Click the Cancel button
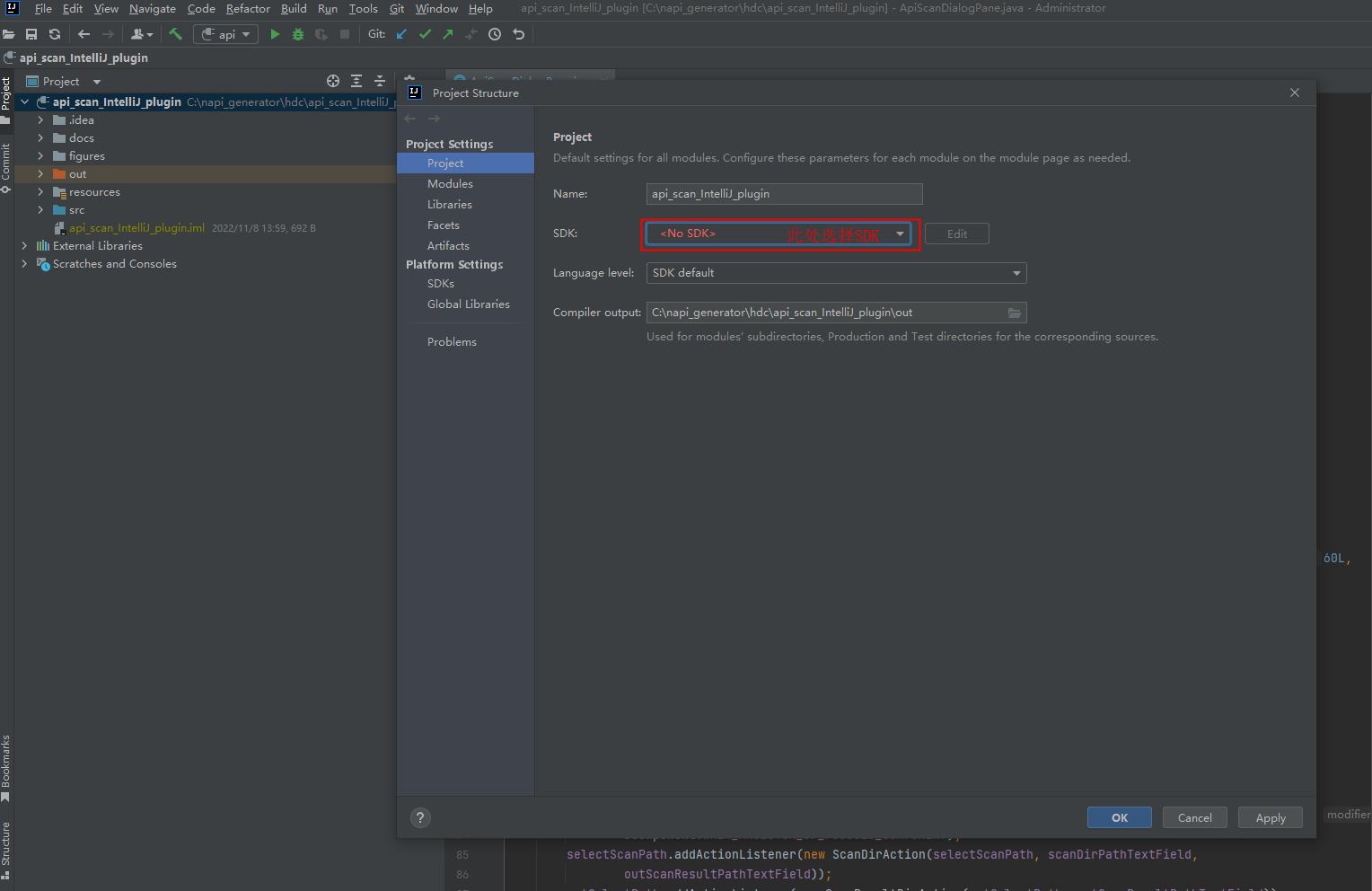Image resolution: width=1372 pixels, height=891 pixels. tap(1194, 817)
